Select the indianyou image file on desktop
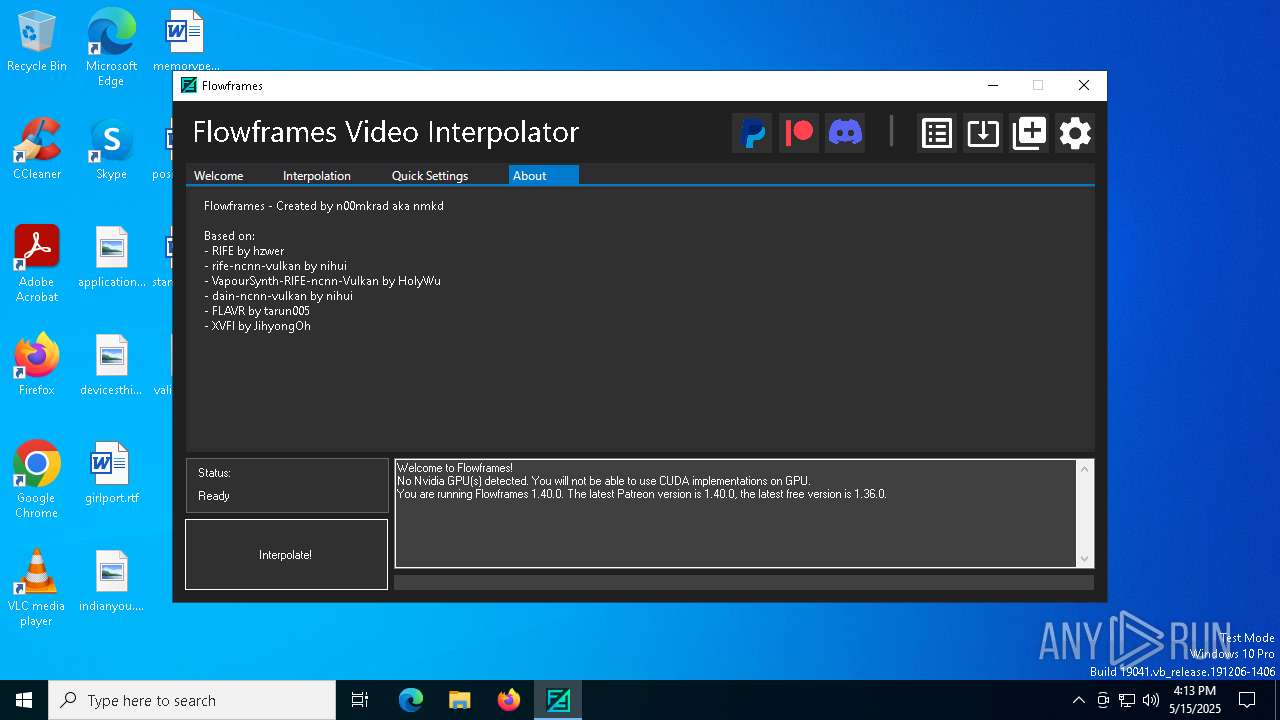 tap(111, 581)
